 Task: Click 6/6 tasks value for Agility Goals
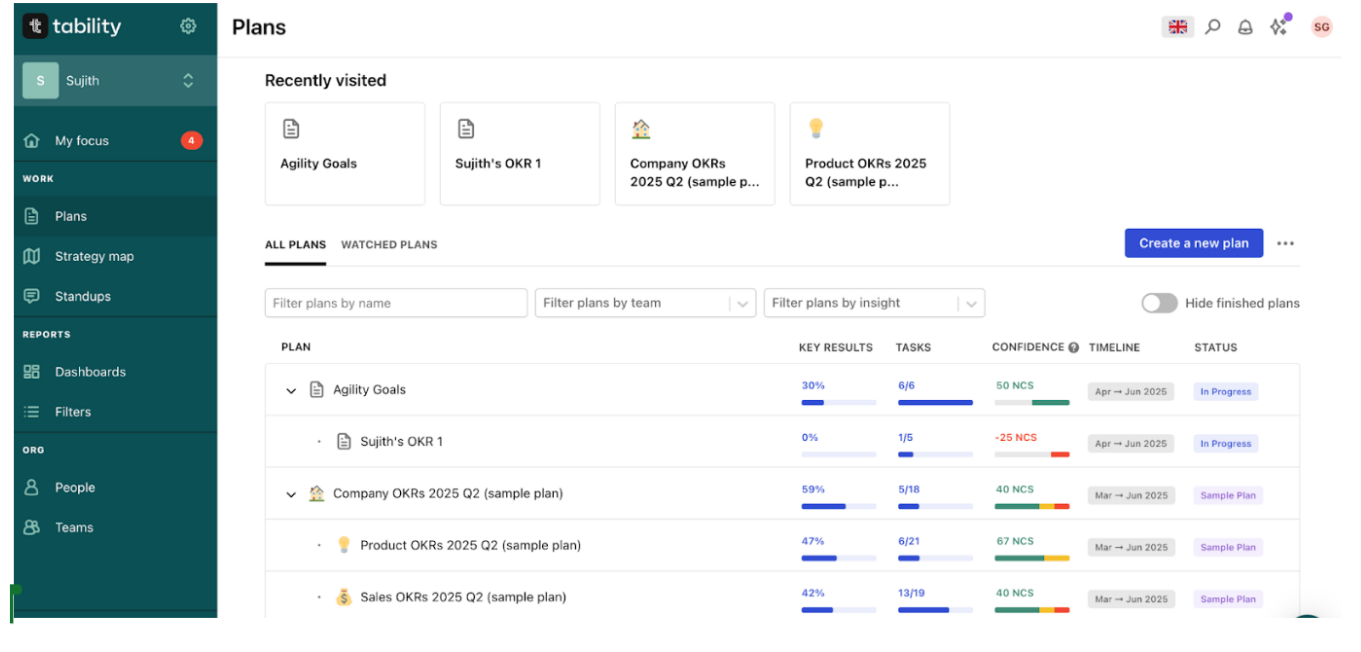coord(906,385)
